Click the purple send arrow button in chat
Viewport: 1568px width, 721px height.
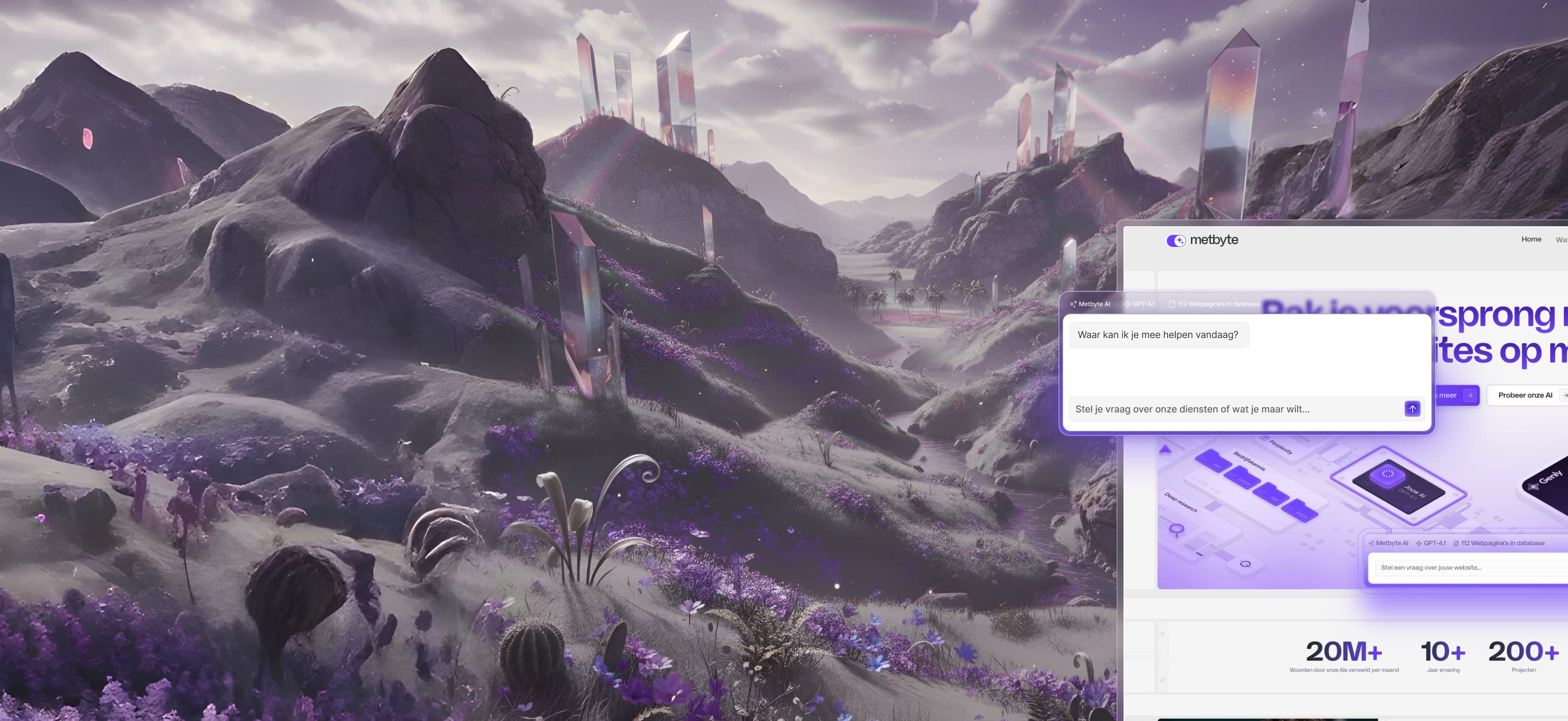pos(1412,409)
